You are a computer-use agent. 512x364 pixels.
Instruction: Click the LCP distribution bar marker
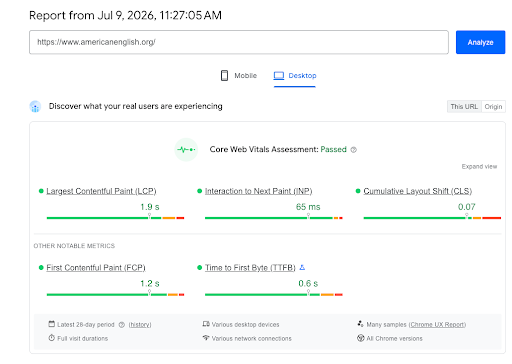pos(149,216)
